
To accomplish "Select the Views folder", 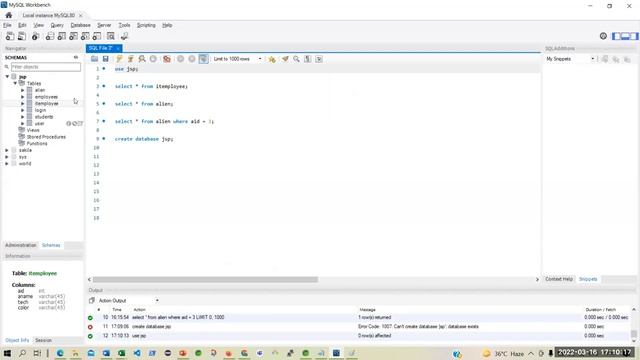I will (x=33, y=130).
